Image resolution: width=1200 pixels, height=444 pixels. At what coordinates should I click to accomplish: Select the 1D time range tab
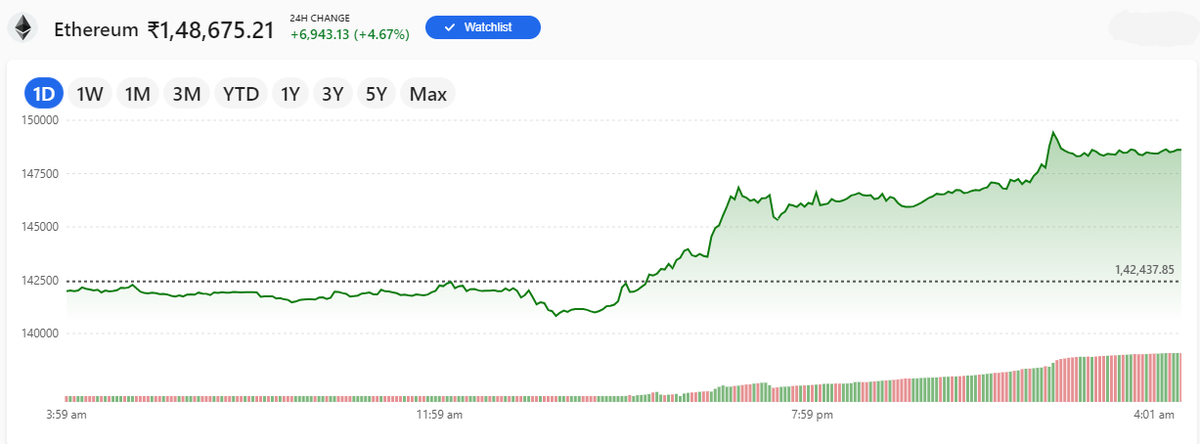[x=43, y=94]
